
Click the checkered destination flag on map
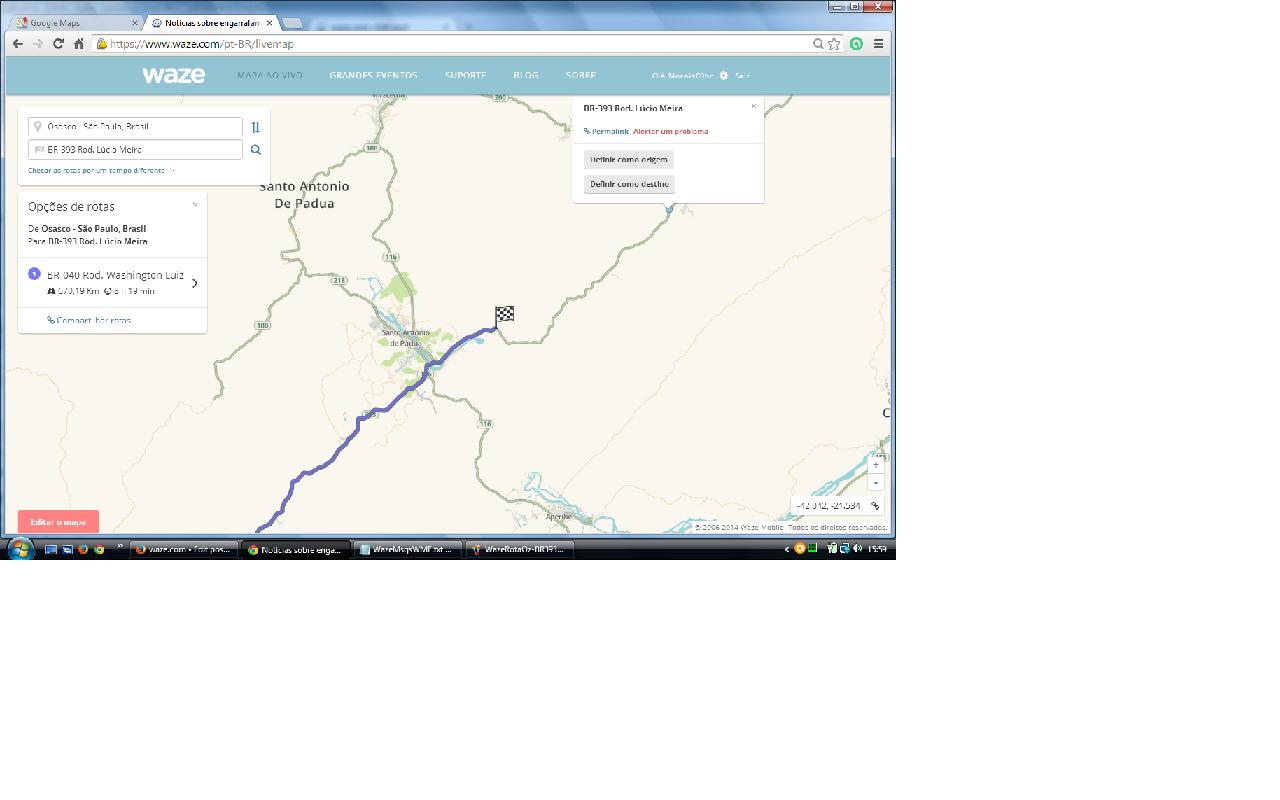504,315
